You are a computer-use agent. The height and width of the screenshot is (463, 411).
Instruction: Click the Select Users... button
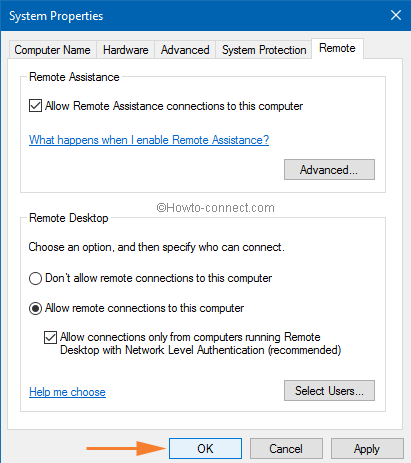pos(329,391)
